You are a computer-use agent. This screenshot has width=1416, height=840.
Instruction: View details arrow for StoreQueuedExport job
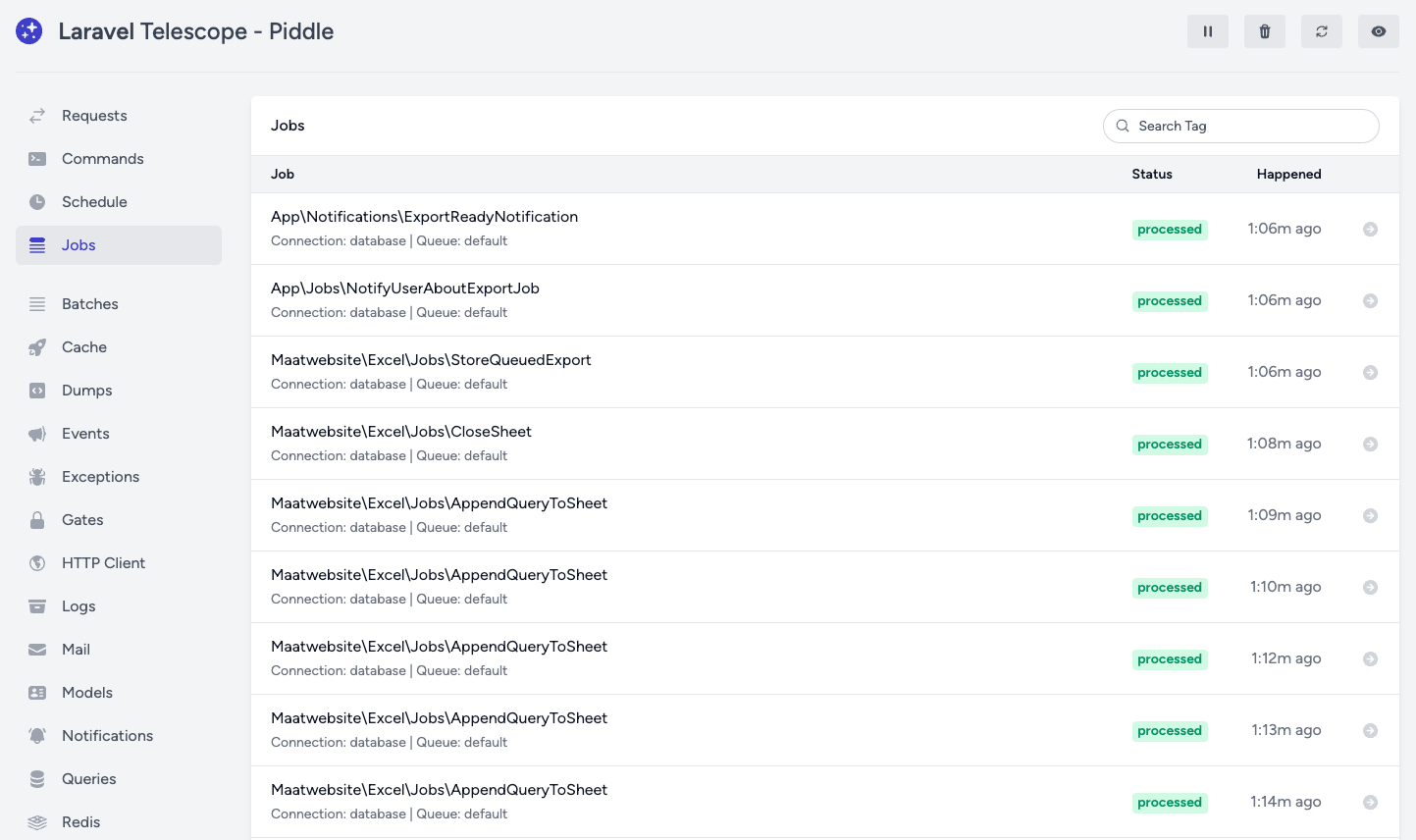(1371, 372)
